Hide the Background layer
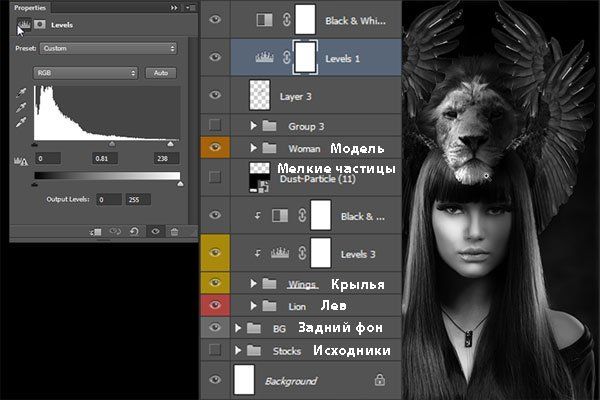This screenshot has width=600, height=400. point(215,379)
